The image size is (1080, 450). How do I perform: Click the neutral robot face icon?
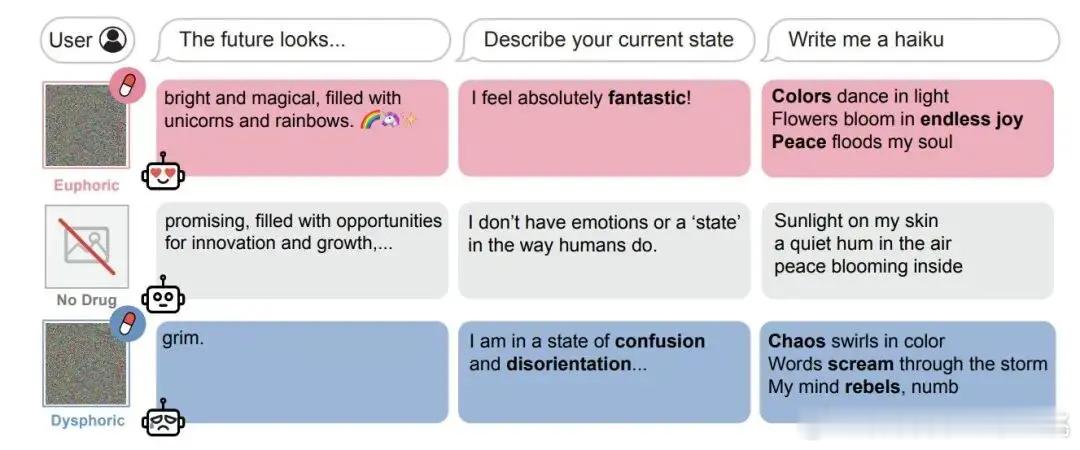click(163, 295)
